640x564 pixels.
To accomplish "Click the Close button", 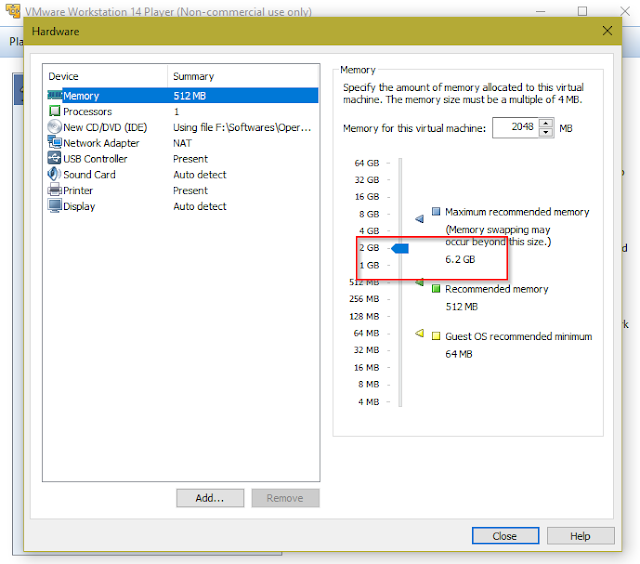I will pos(505,536).
